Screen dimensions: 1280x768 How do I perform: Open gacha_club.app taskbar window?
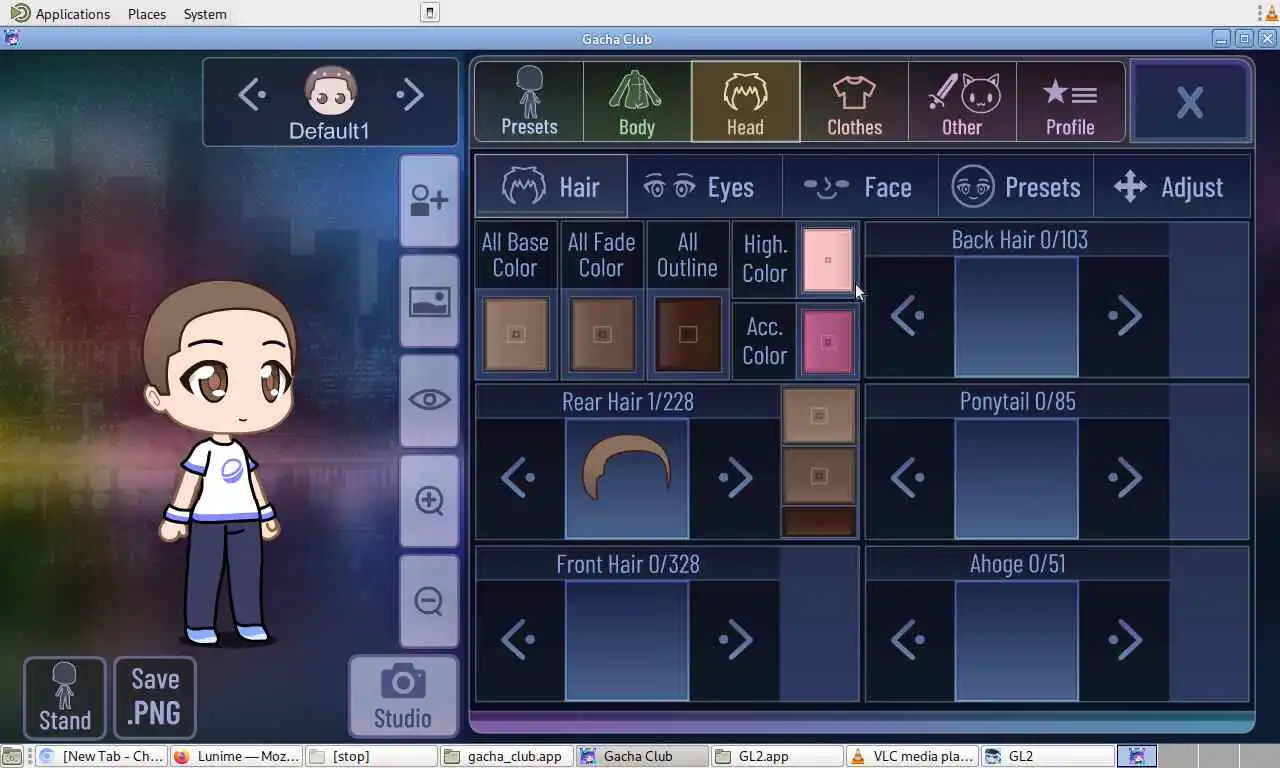506,756
